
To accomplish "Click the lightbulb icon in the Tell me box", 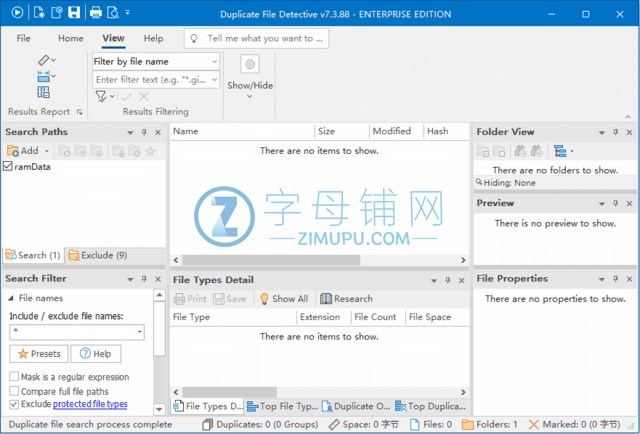I will pyautogui.click(x=194, y=38).
